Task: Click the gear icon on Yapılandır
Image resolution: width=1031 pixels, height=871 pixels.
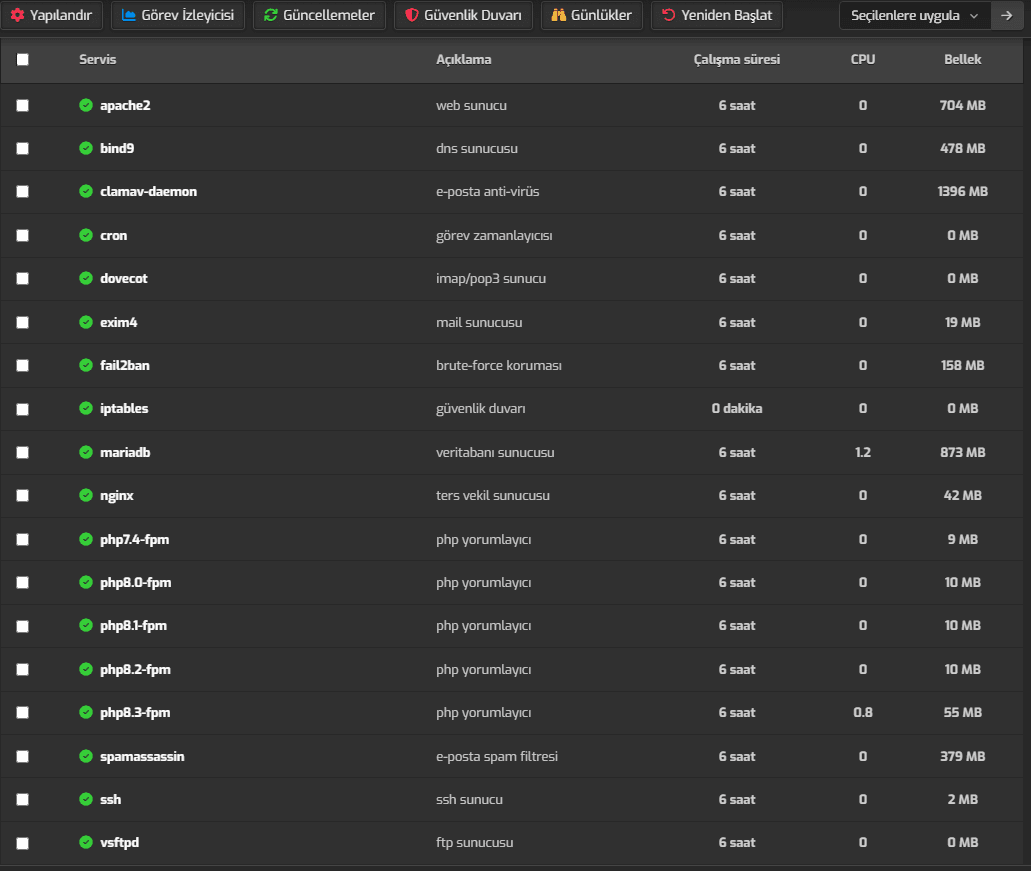Action: (17, 16)
